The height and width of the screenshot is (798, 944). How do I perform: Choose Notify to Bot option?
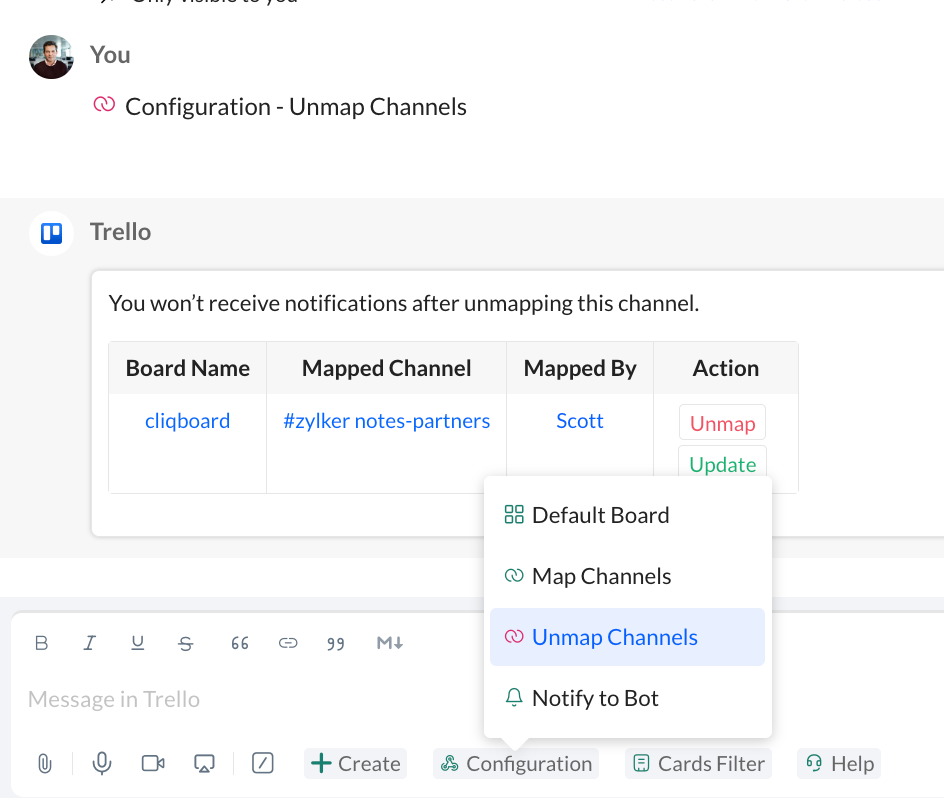627,698
